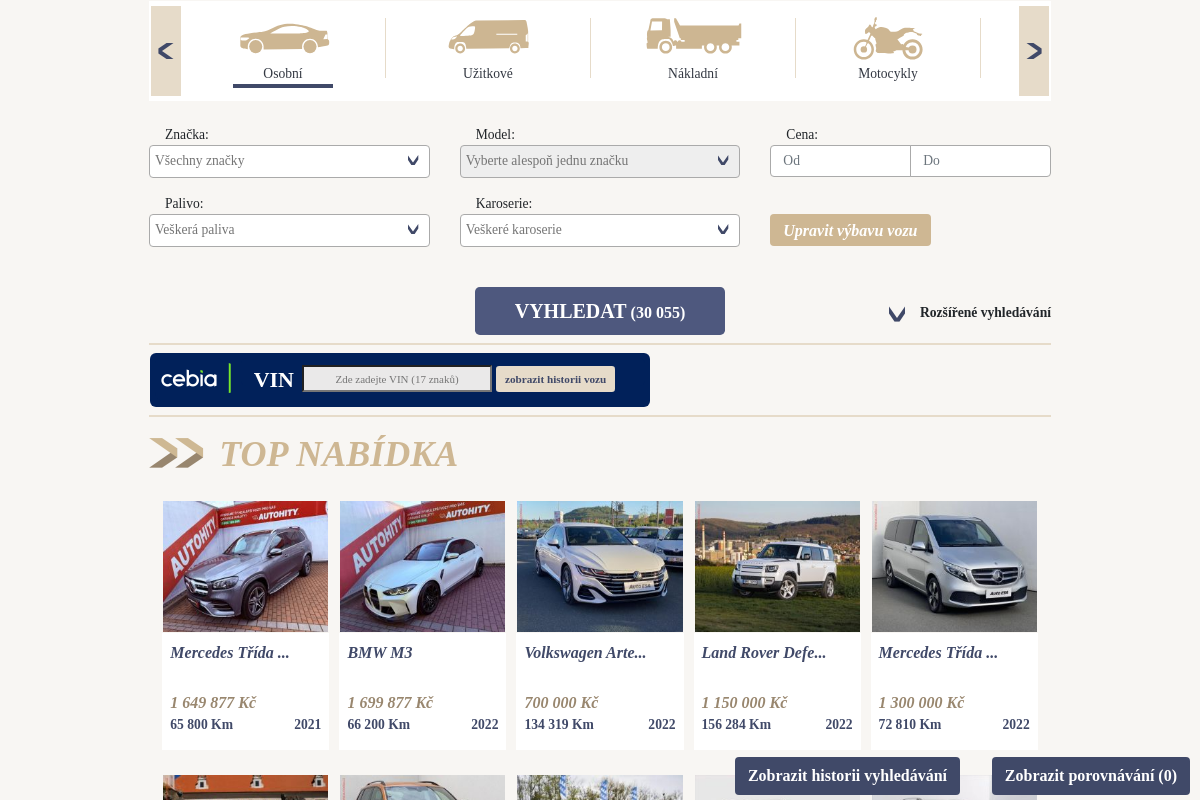This screenshot has height=800, width=1200.
Task: Click the price 1 300 000 Kč
Action: click(921, 703)
